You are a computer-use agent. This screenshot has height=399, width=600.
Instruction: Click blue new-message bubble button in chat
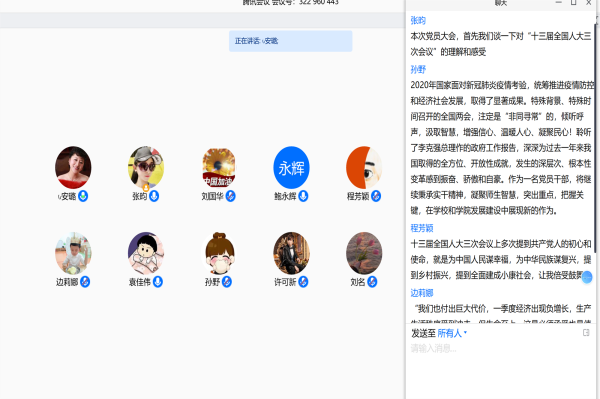point(587,277)
